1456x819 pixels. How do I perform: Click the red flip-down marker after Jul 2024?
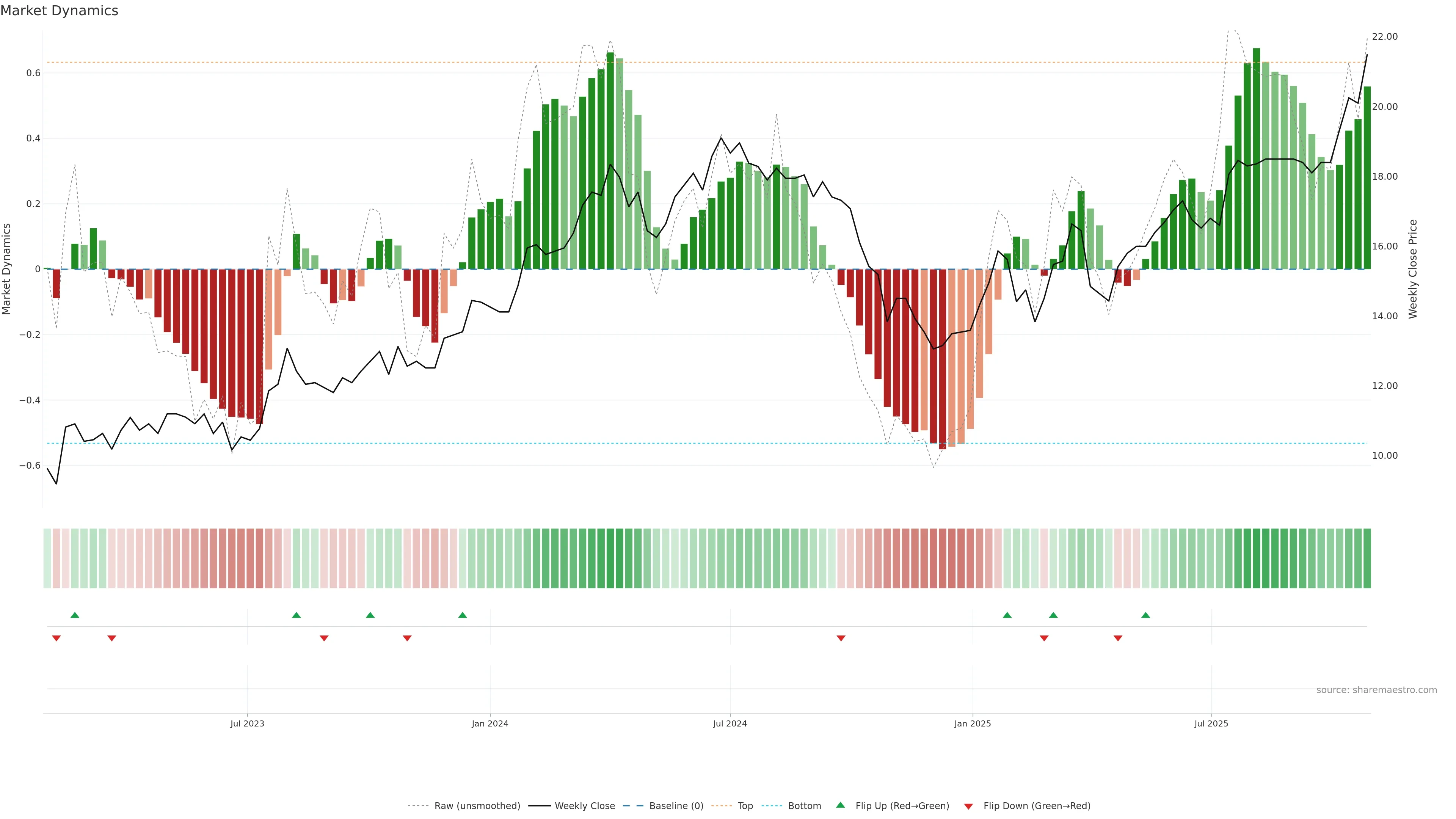coord(841,638)
